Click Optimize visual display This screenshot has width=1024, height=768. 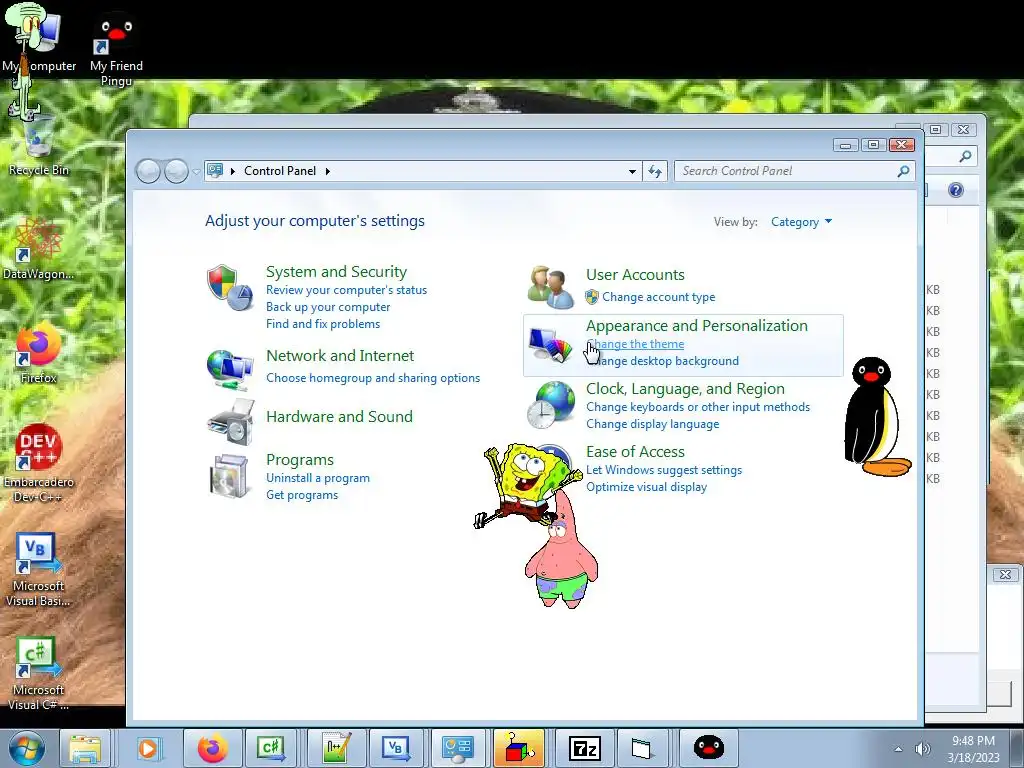[x=646, y=487]
